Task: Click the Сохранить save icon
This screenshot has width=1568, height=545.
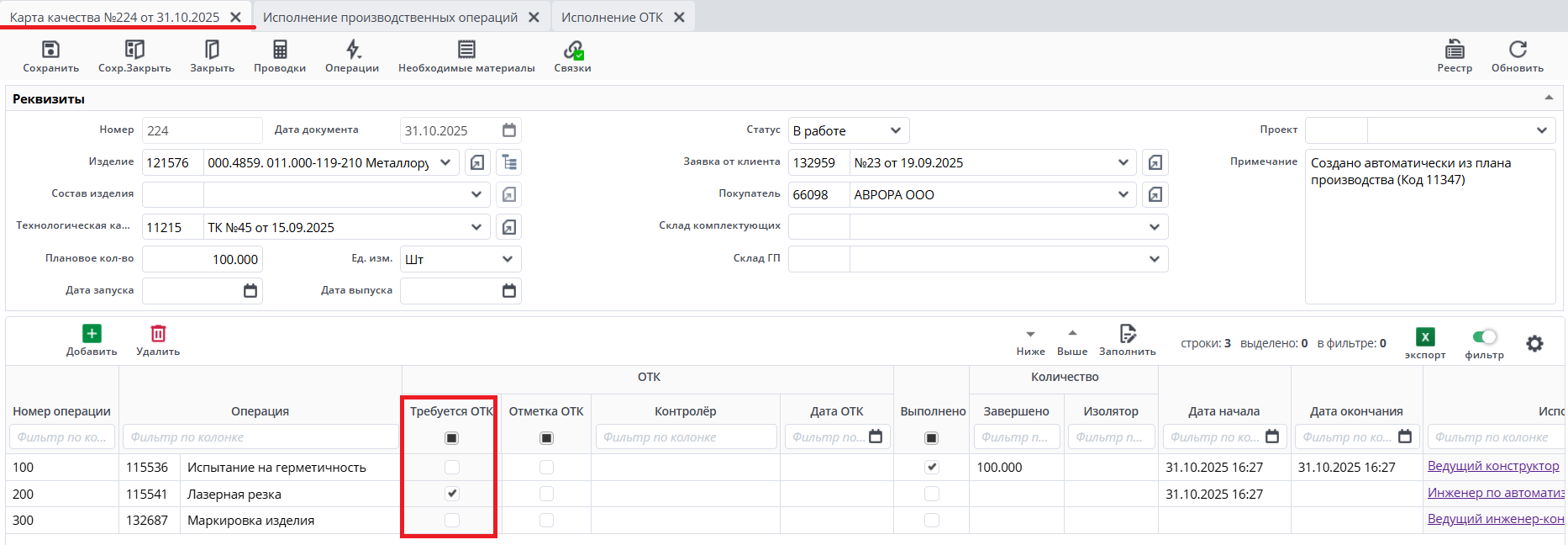Action: click(50, 50)
